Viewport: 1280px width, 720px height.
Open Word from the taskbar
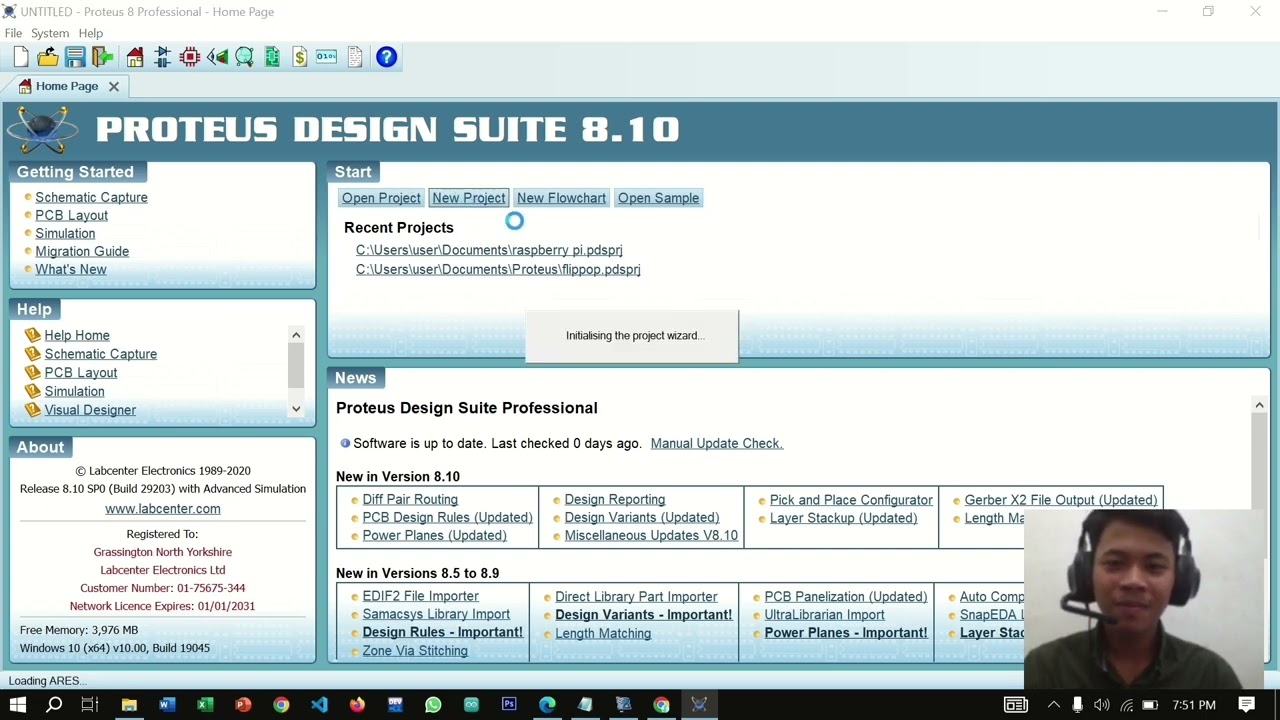click(167, 705)
